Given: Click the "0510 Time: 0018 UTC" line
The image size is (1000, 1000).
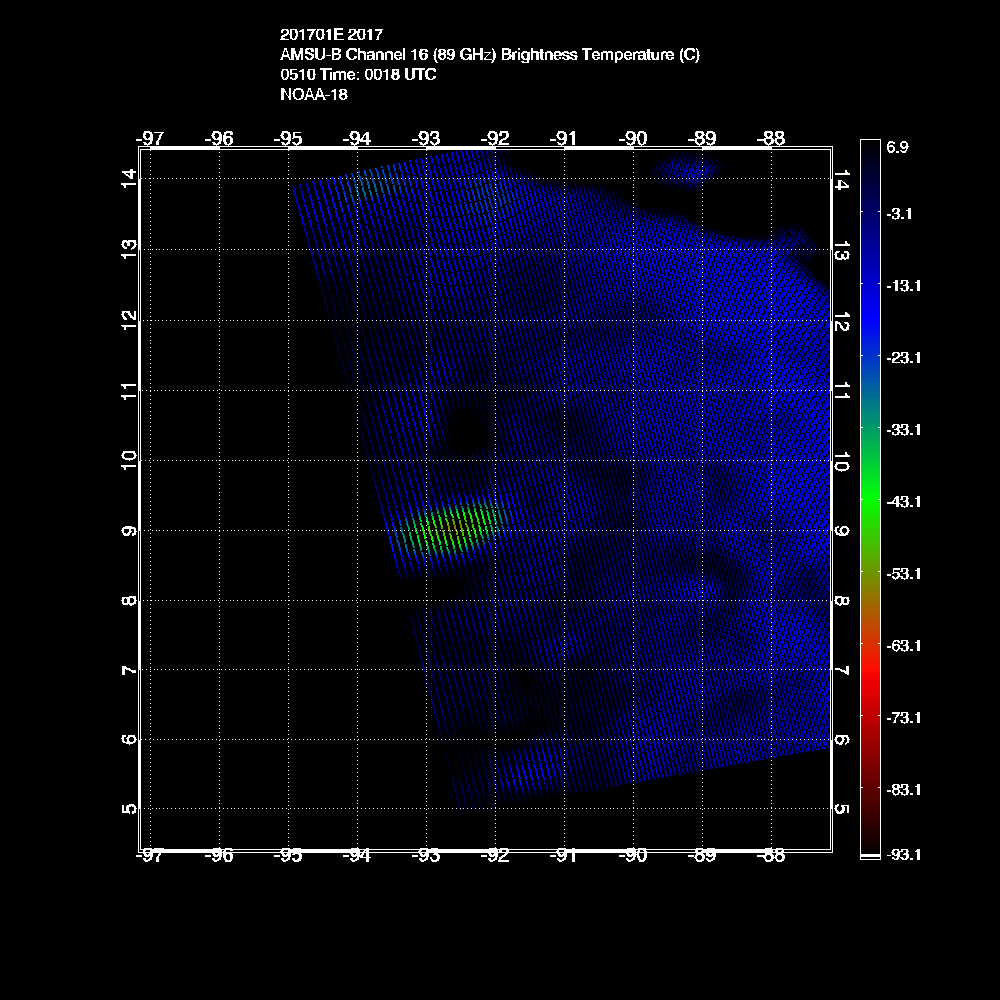Looking at the screenshot, I should click(x=358, y=75).
